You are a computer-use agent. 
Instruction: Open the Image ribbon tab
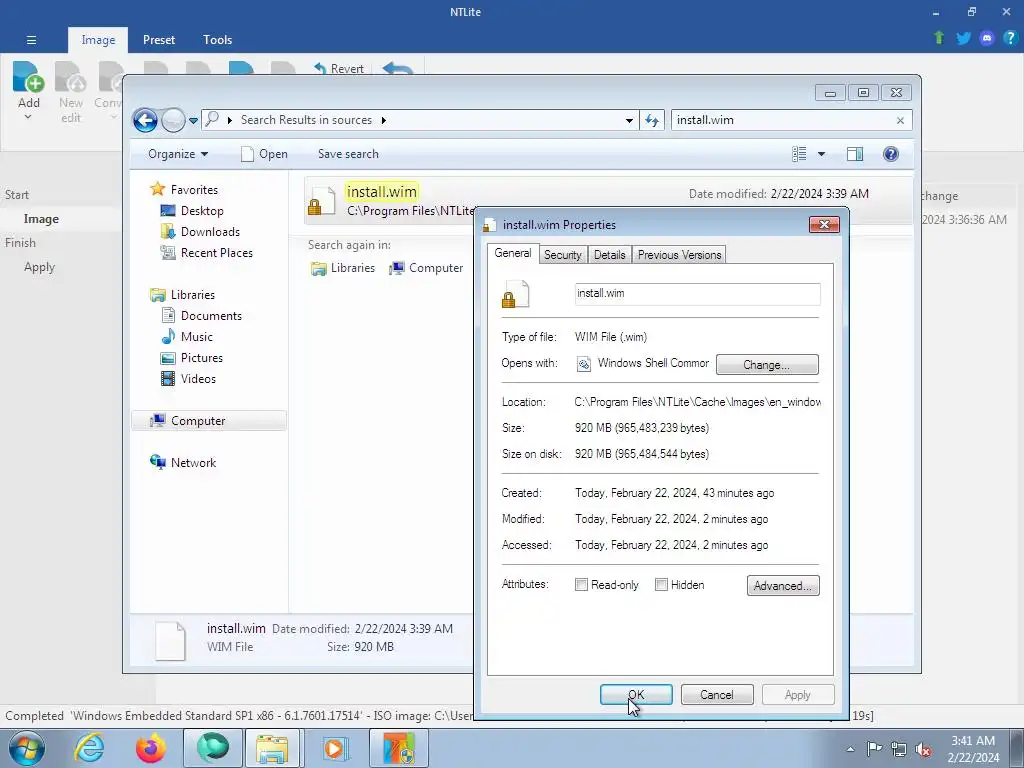pyautogui.click(x=98, y=40)
